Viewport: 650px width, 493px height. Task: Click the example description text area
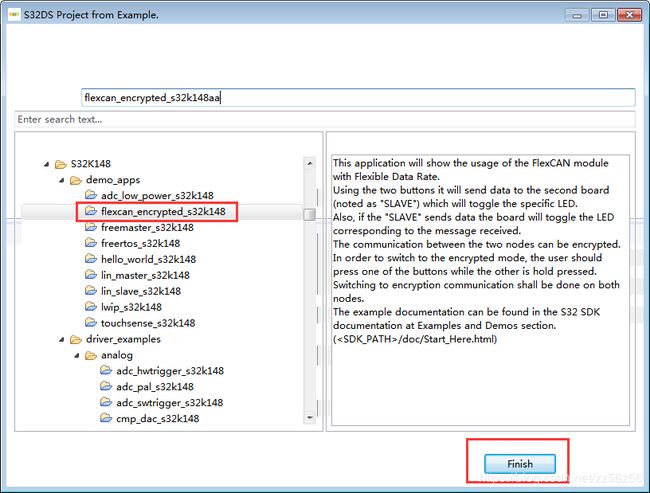480,290
